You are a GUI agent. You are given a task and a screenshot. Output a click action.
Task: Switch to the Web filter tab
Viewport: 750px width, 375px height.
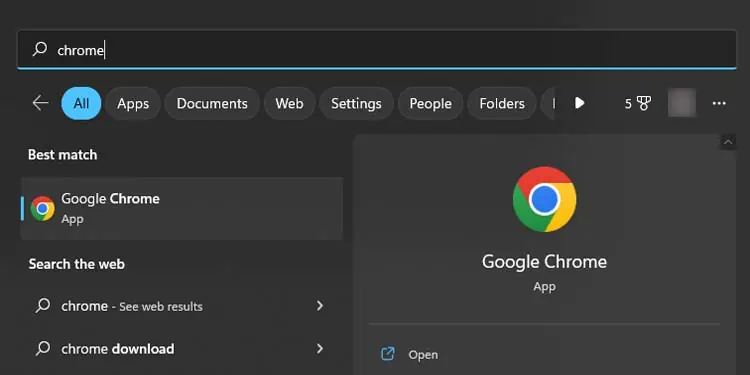tap(289, 103)
